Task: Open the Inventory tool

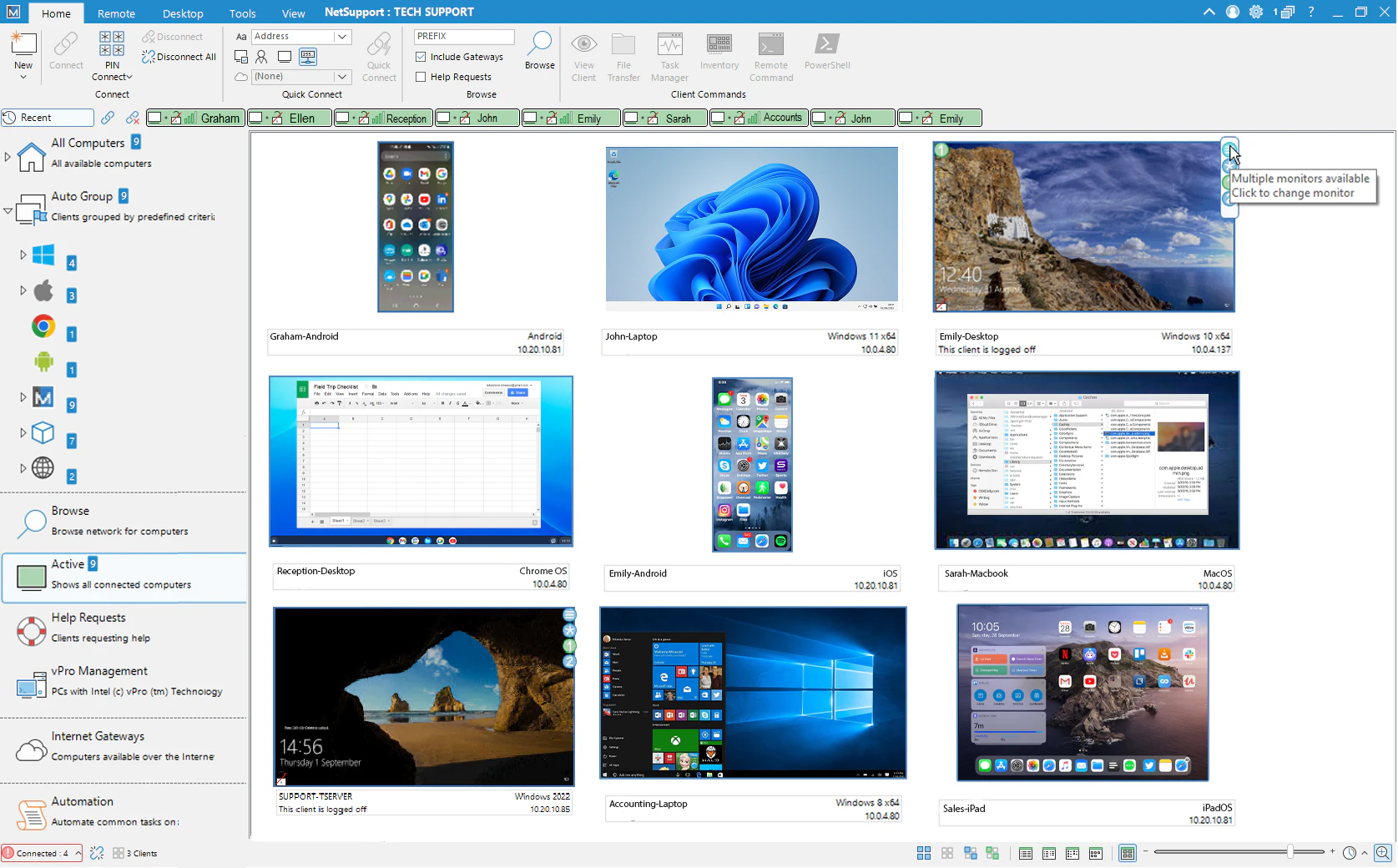Action: [x=718, y=55]
